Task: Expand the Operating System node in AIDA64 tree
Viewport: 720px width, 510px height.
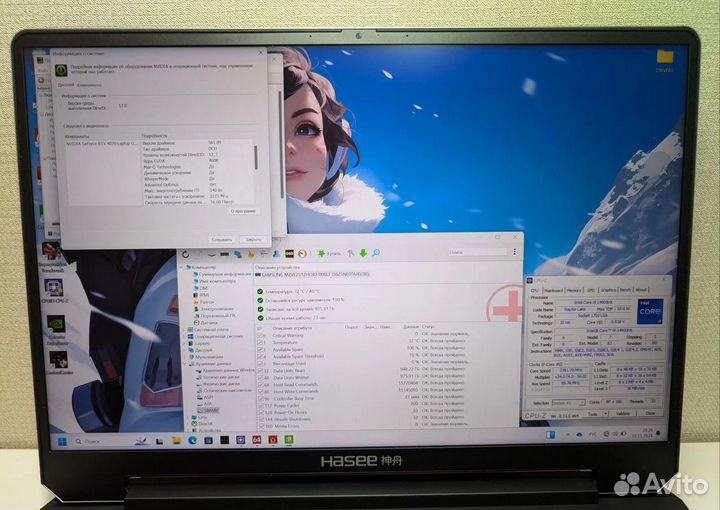Action: tap(186, 336)
